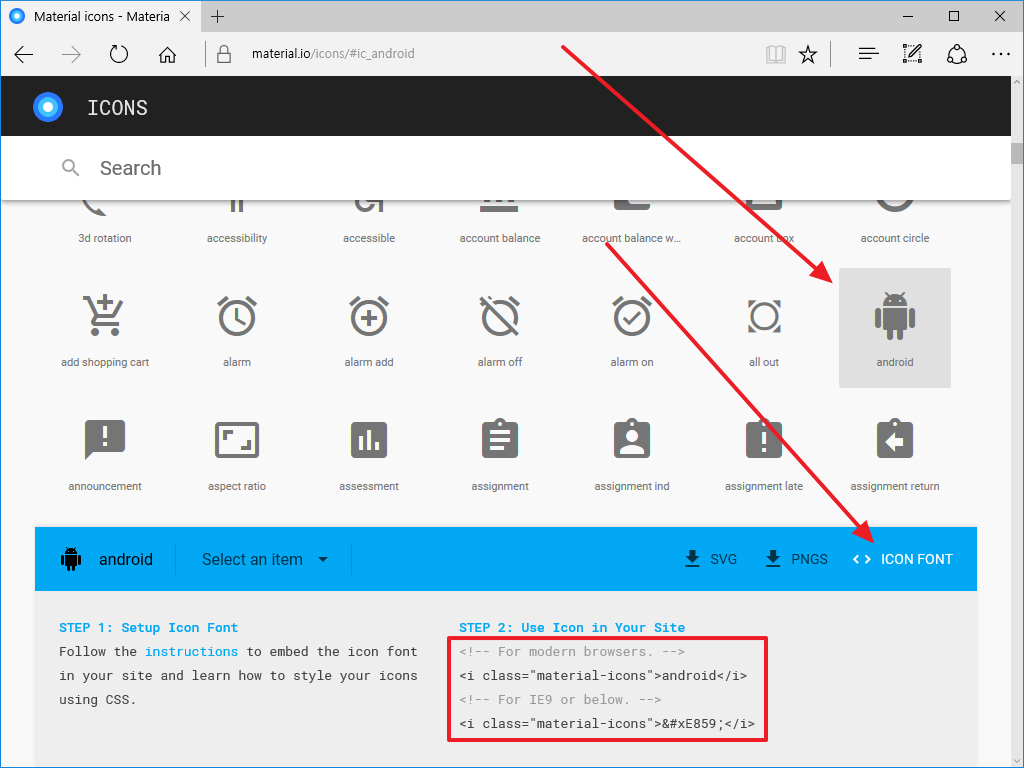
Task: Open the instructions link
Action: point(191,652)
